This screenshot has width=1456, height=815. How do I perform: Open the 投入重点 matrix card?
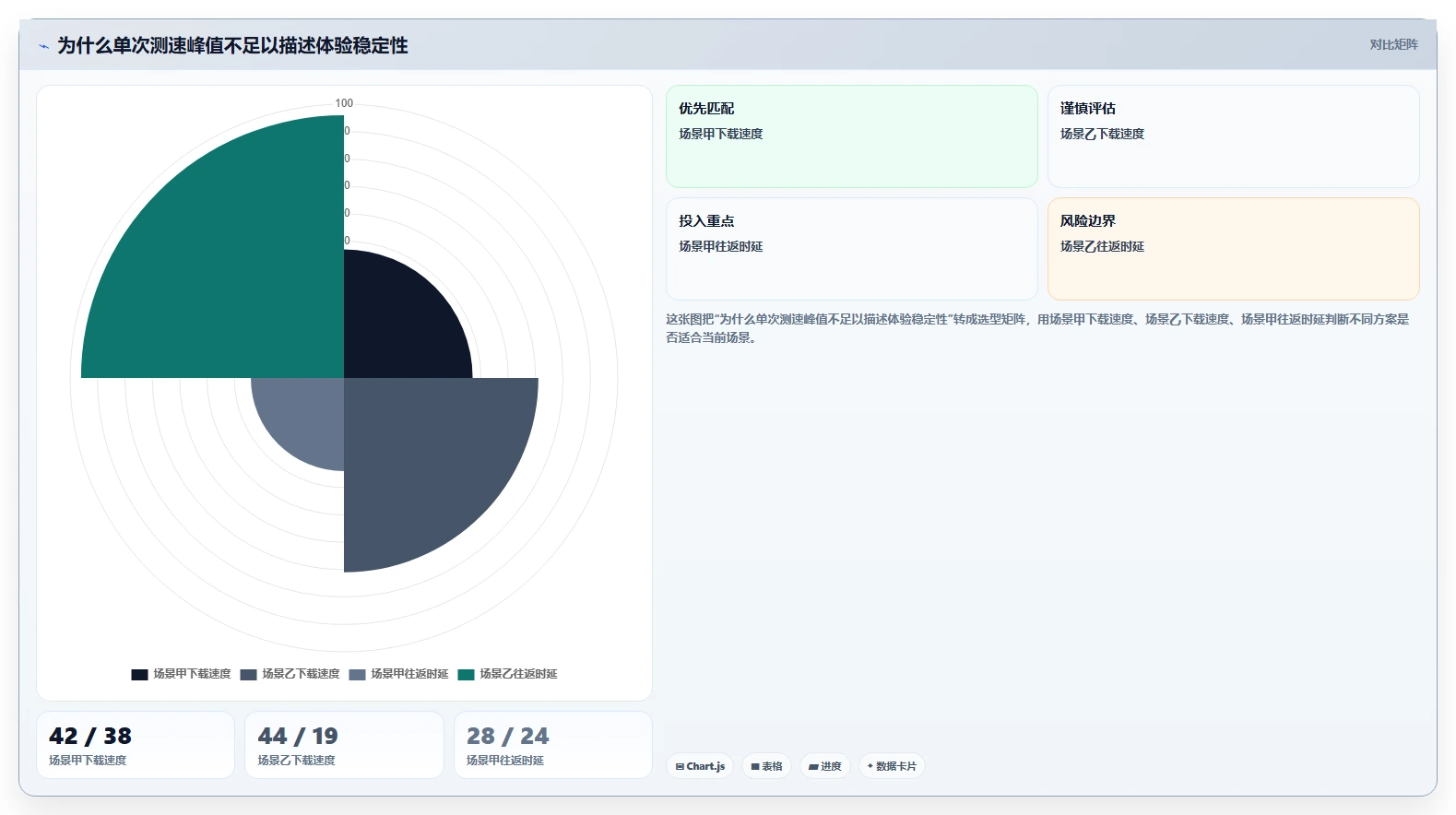(x=852, y=249)
